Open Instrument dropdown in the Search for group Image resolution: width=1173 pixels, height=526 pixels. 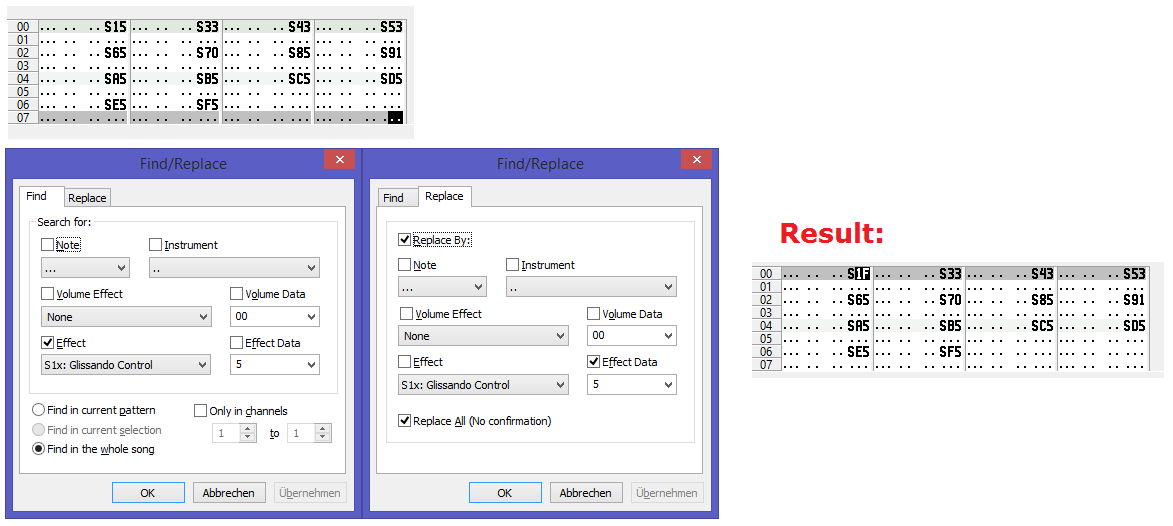click(234, 268)
